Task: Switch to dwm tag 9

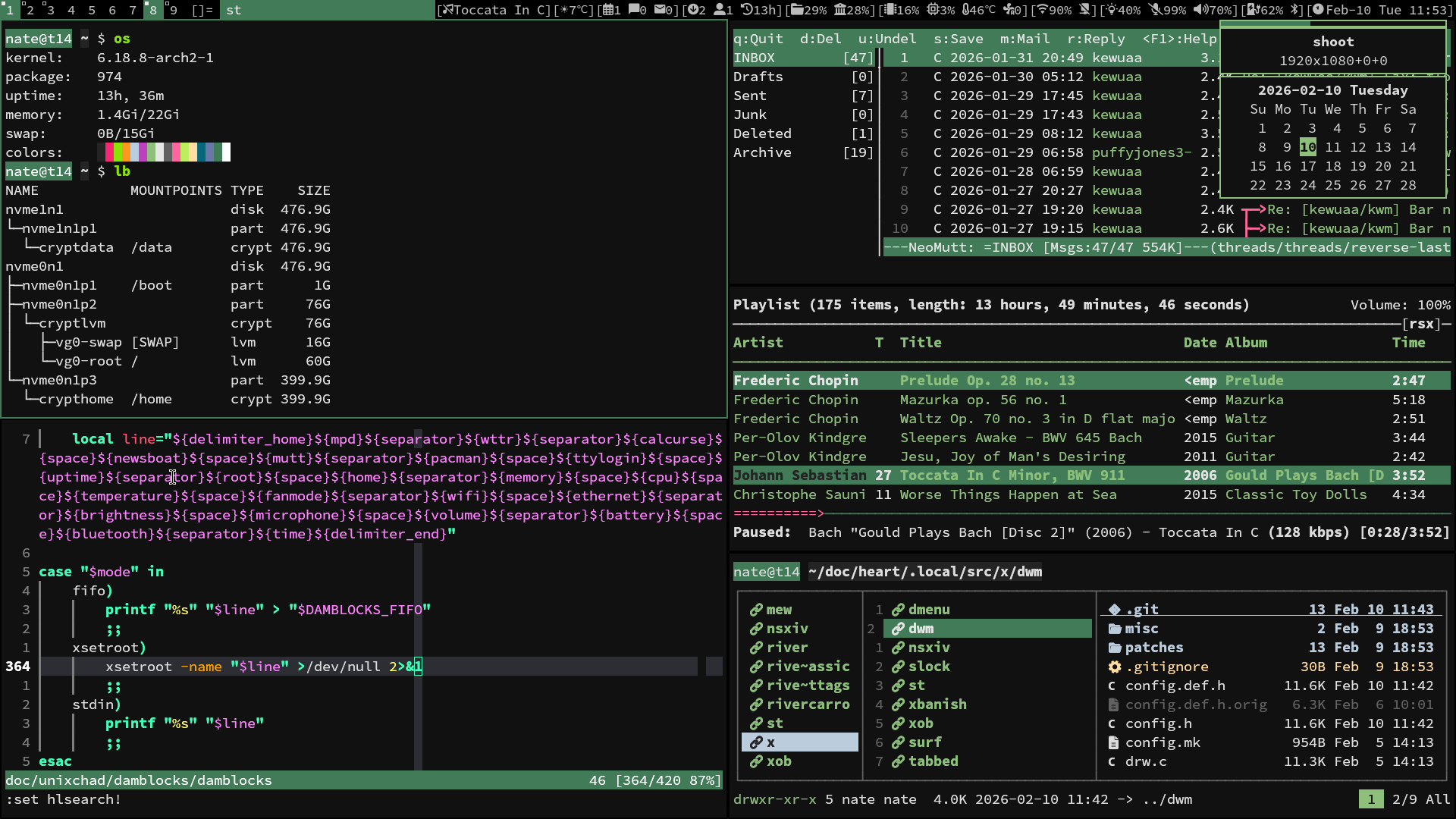Action: click(x=174, y=10)
